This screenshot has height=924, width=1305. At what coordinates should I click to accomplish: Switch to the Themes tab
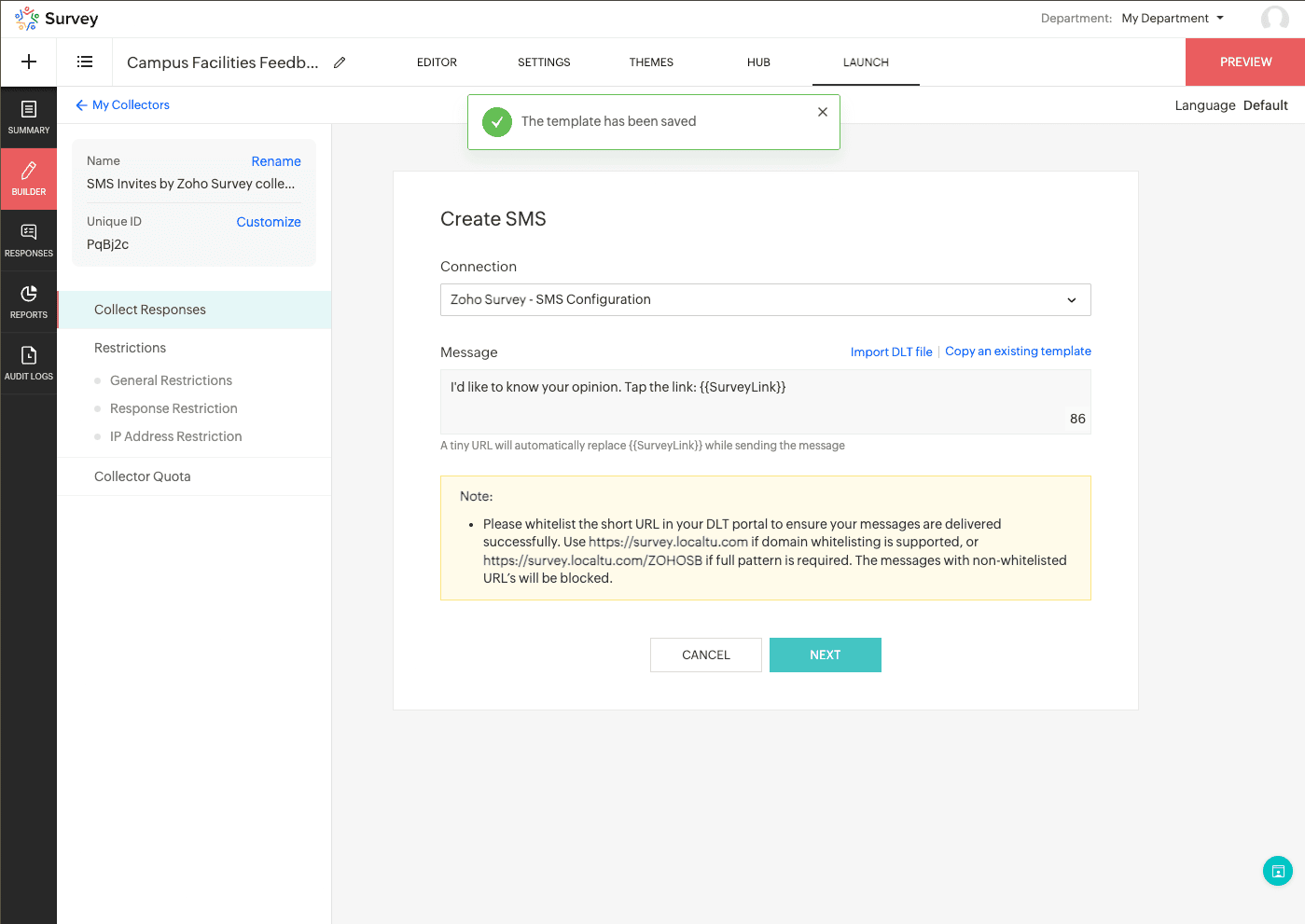651,62
